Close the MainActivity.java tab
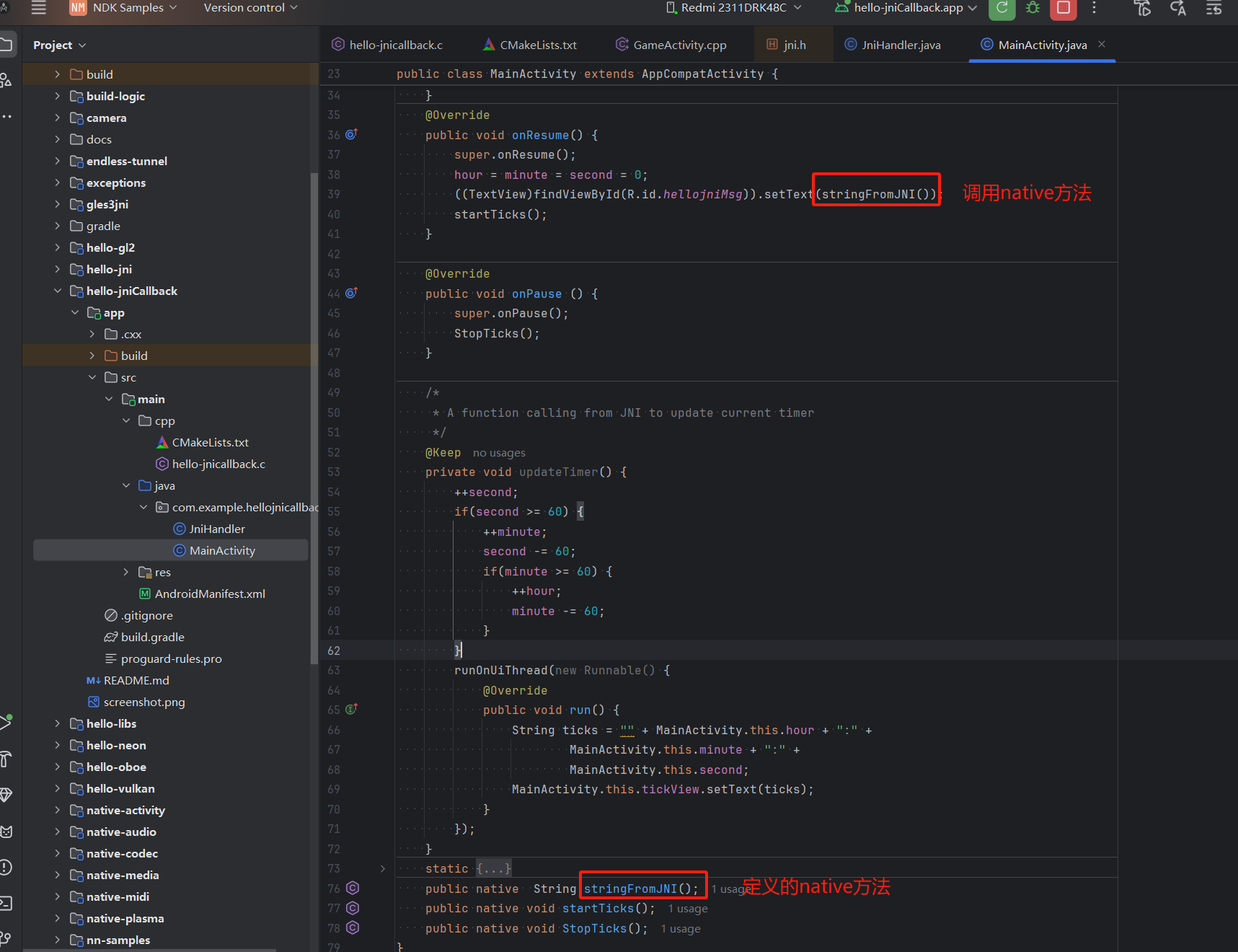The width and height of the screenshot is (1238, 952). (x=1101, y=44)
